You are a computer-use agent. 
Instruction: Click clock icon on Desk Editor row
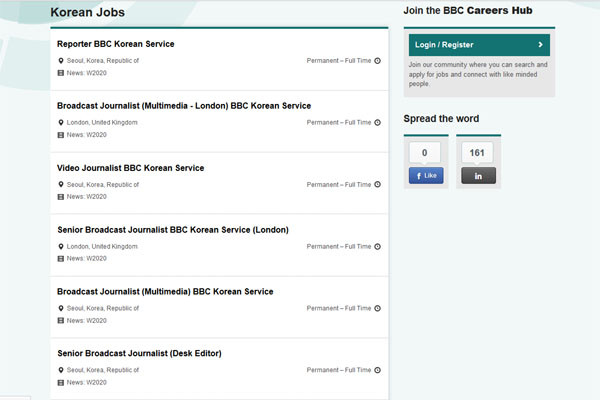(x=377, y=370)
